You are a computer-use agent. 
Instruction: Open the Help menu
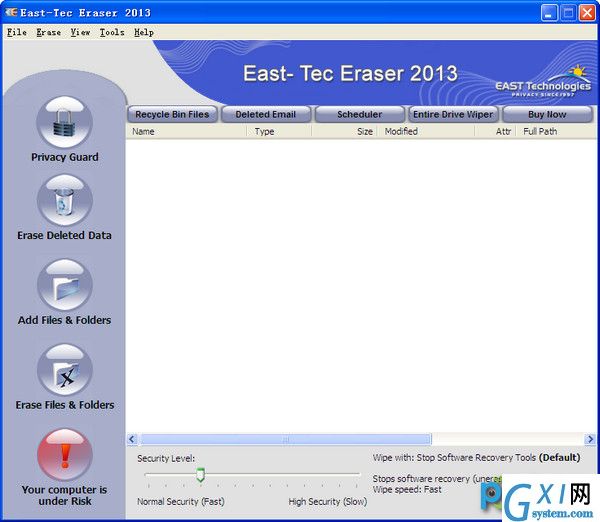[x=144, y=33]
